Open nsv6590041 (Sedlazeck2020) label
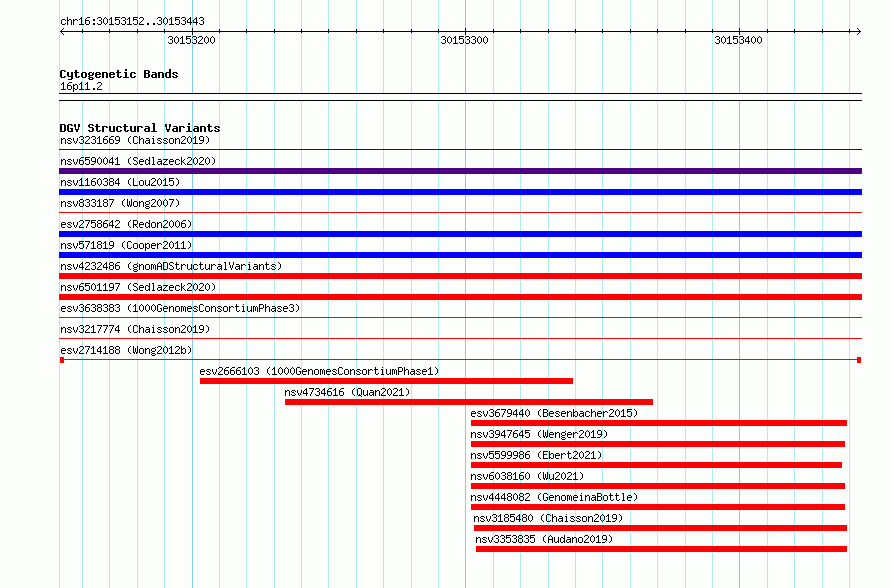This screenshot has width=890, height=588. click(138, 161)
